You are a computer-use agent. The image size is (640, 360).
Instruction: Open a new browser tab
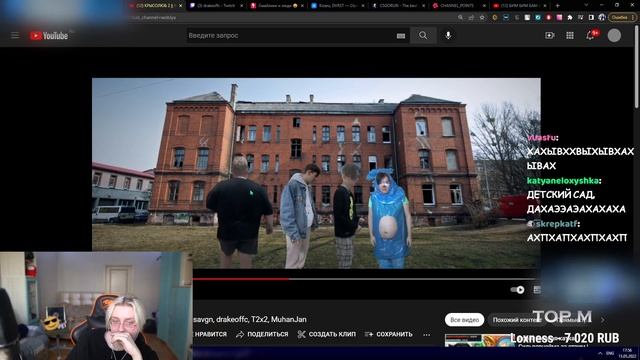click(x=557, y=6)
